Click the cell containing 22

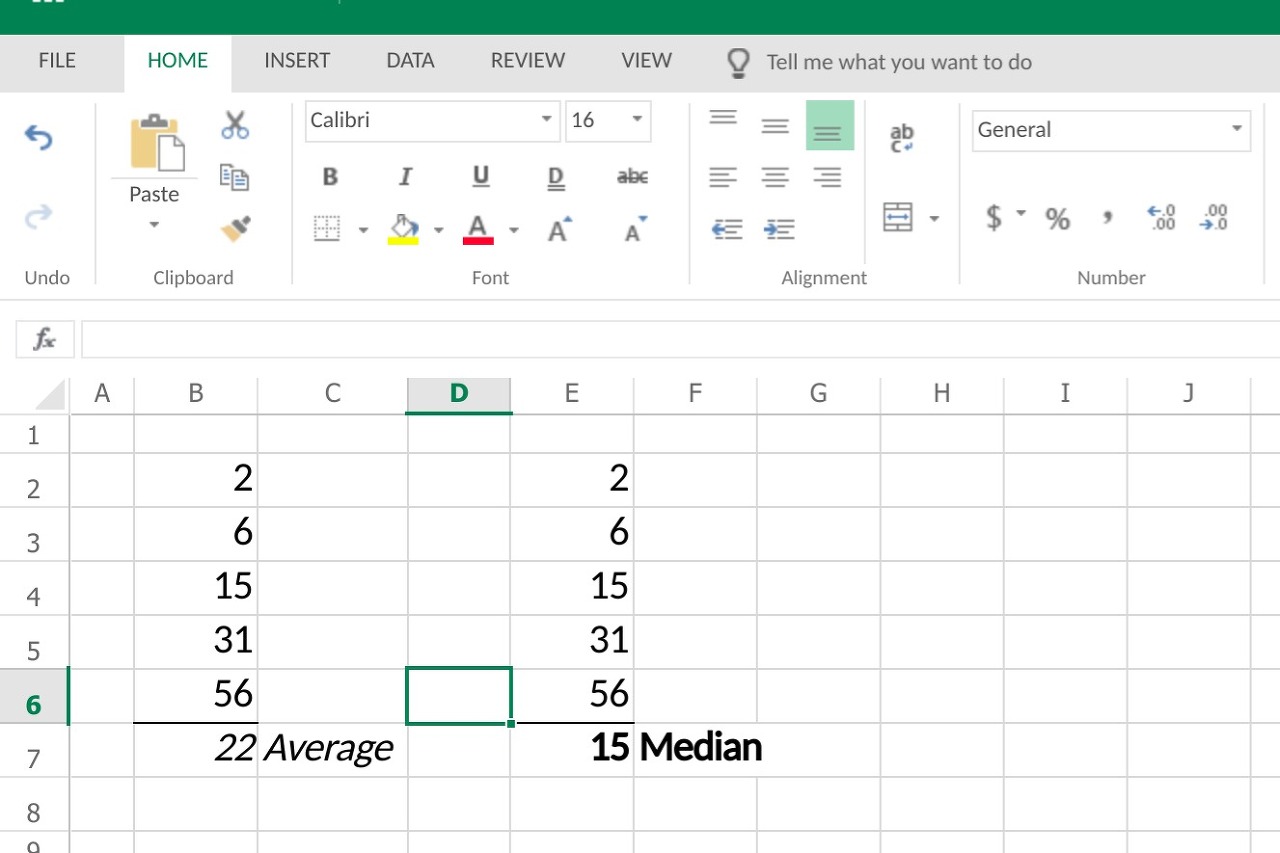click(x=196, y=749)
